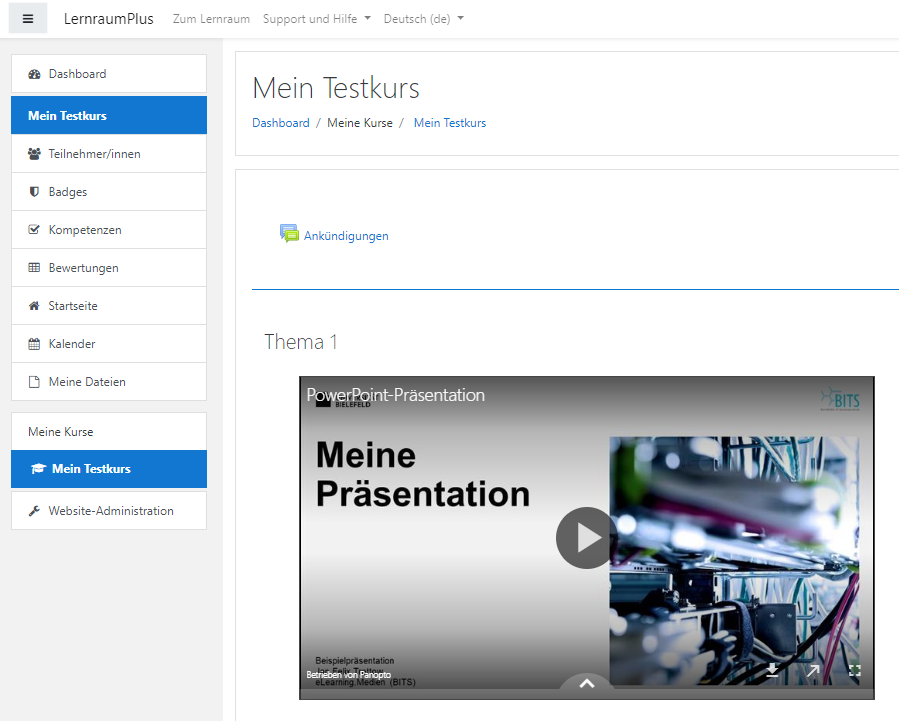Select the top Mein Testkurs sidebar entry
The height and width of the screenshot is (721, 899).
[109, 115]
